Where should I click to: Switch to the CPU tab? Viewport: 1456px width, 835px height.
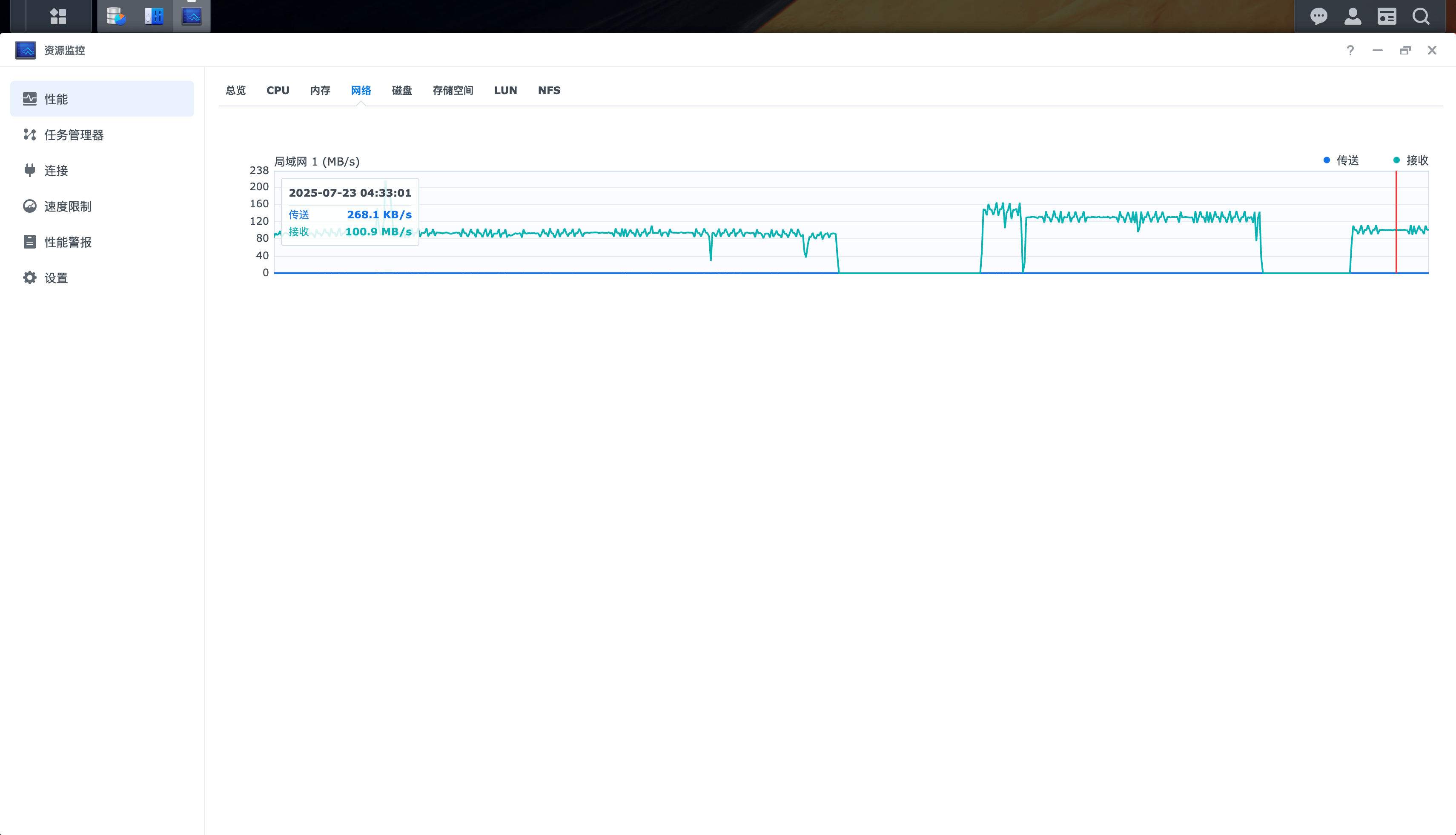point(278,90)
